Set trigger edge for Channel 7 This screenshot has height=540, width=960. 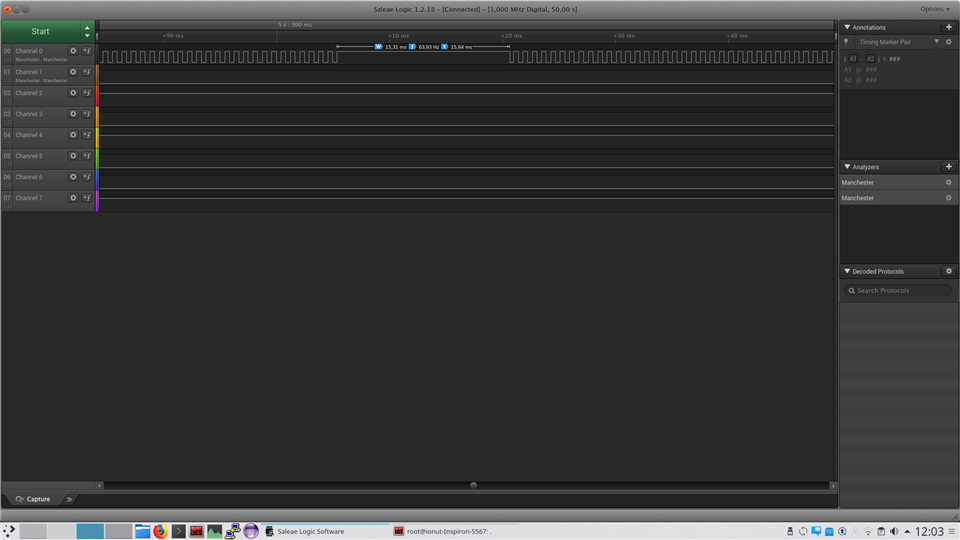point(87,198)
